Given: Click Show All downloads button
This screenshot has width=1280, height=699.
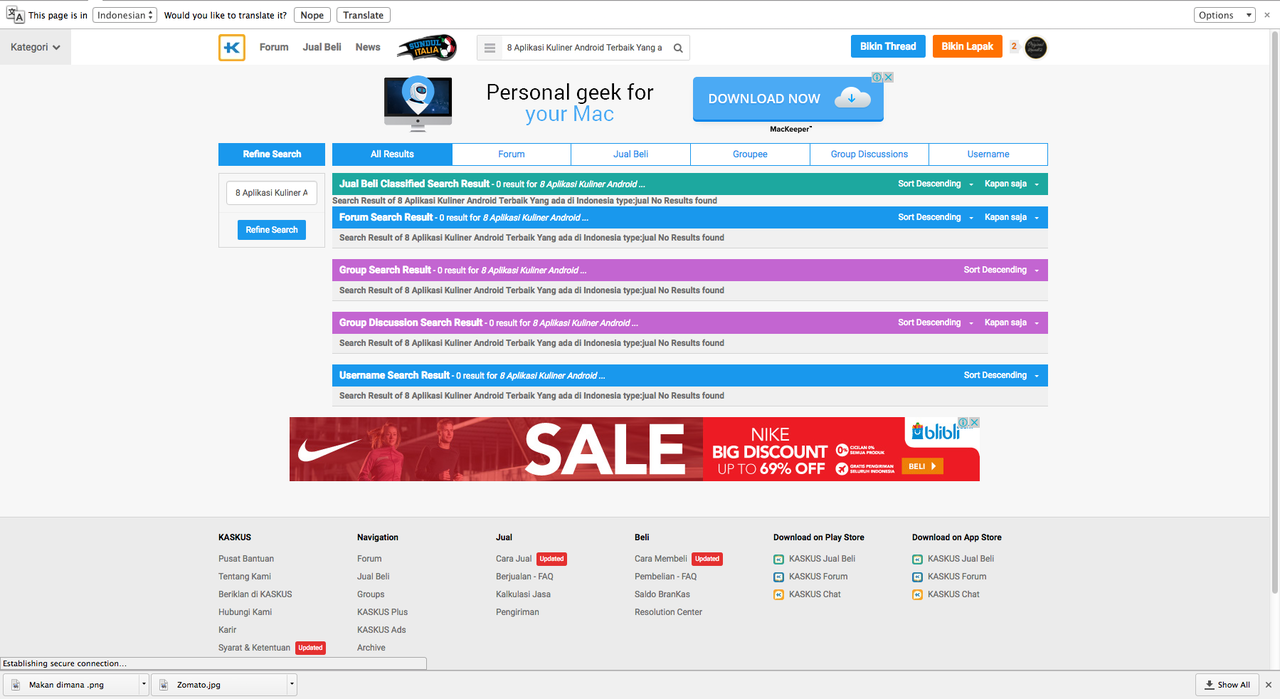Looking at the screenshot, I should (x=1227, y=685).
